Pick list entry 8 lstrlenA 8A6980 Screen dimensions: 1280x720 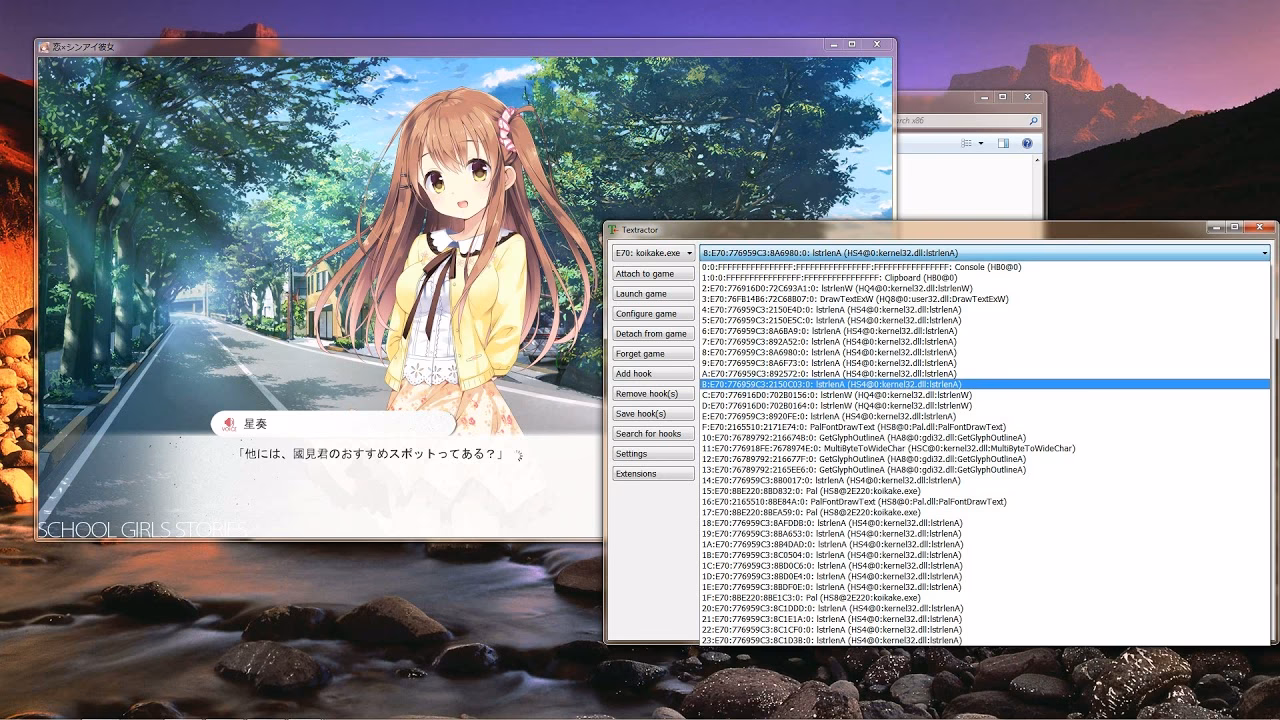[x=985, y=352]
